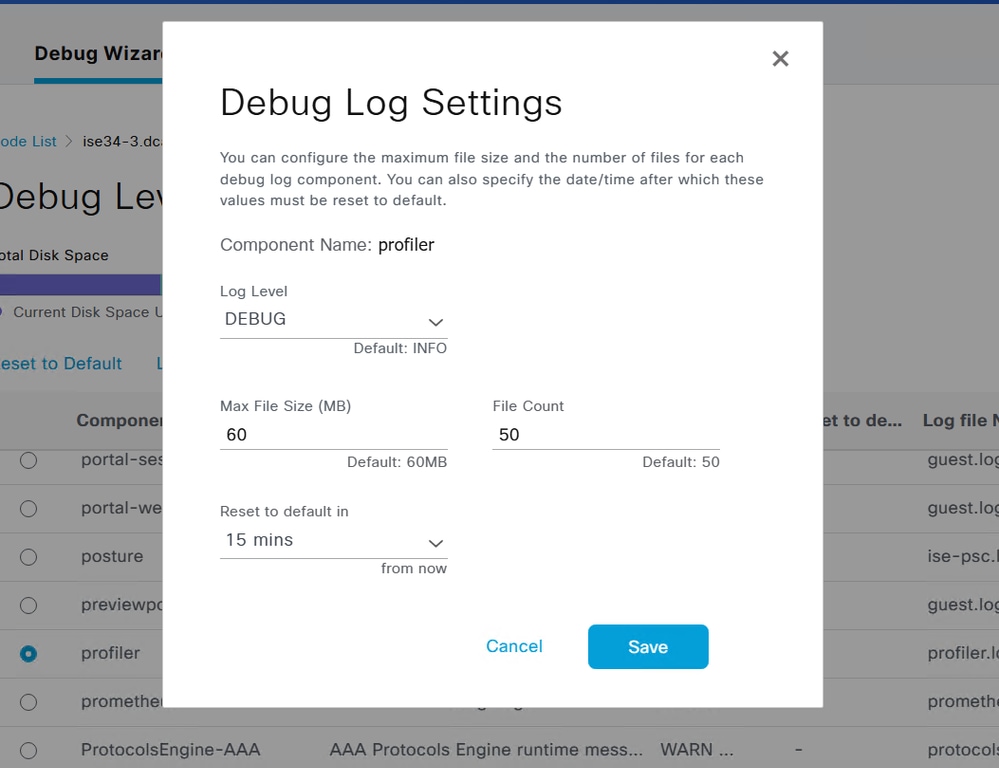Select the posture component radio button
This screenshot has width=999, height=768.
click(x=28, y=557)
